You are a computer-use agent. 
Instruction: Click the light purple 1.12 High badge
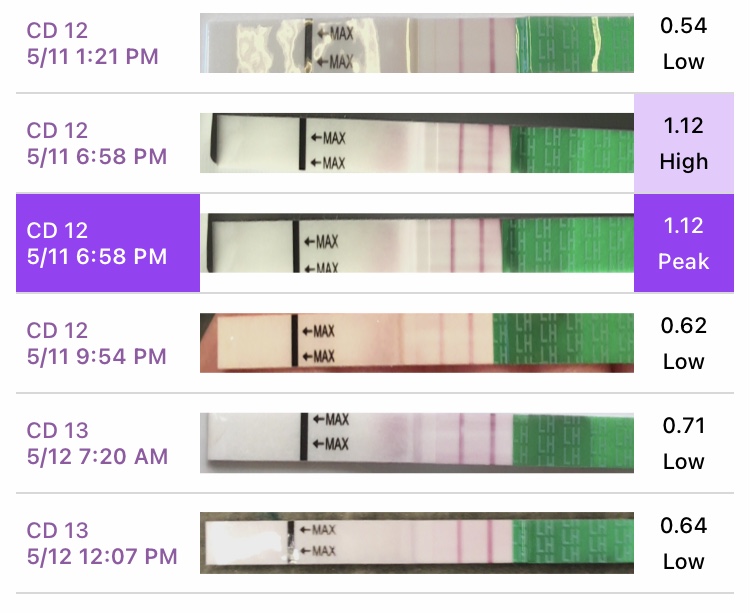click(684, 143)
